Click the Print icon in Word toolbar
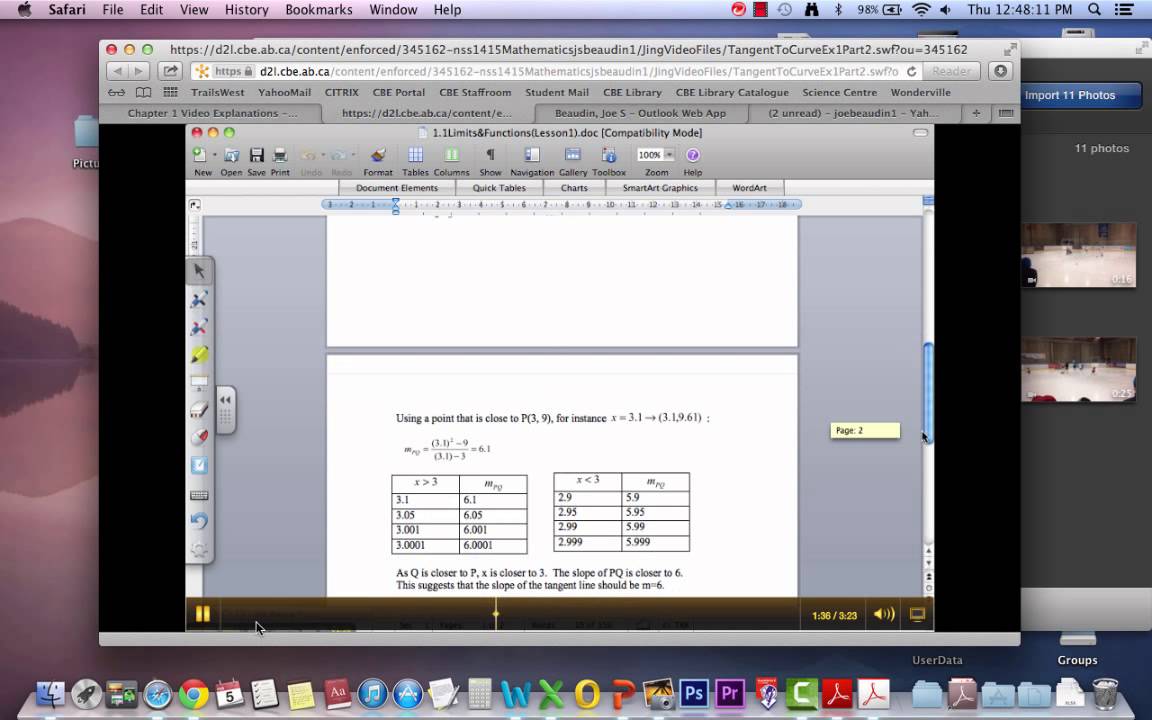 click(x=280, y=155)
